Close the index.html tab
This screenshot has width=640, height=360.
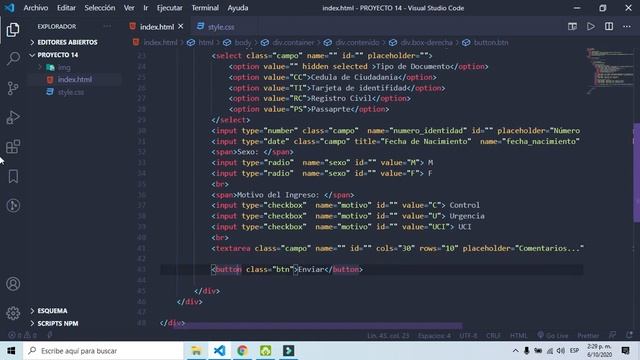(x=180, y=27)
